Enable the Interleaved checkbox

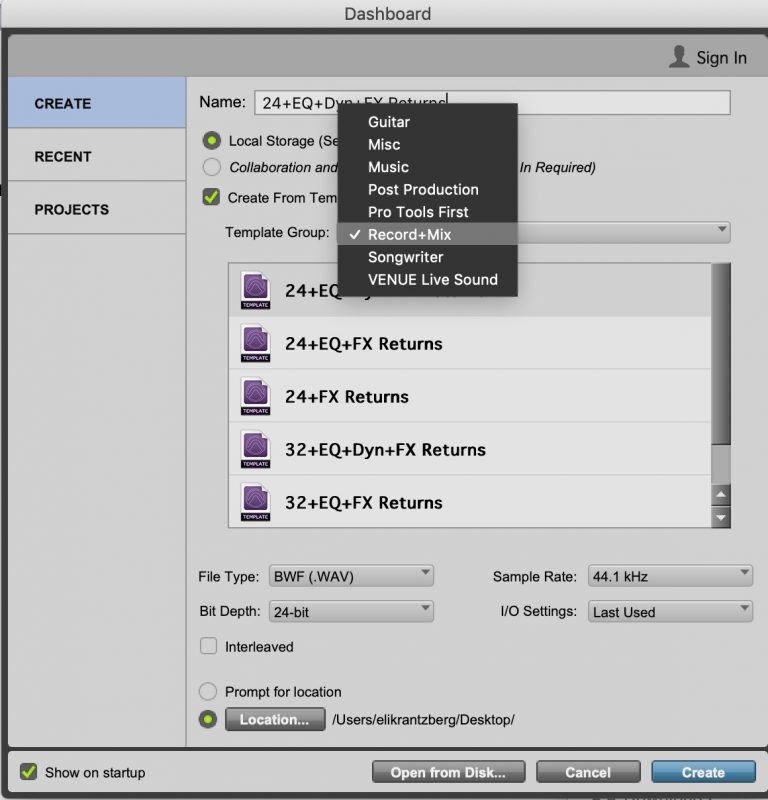click(x=209, y=646)
